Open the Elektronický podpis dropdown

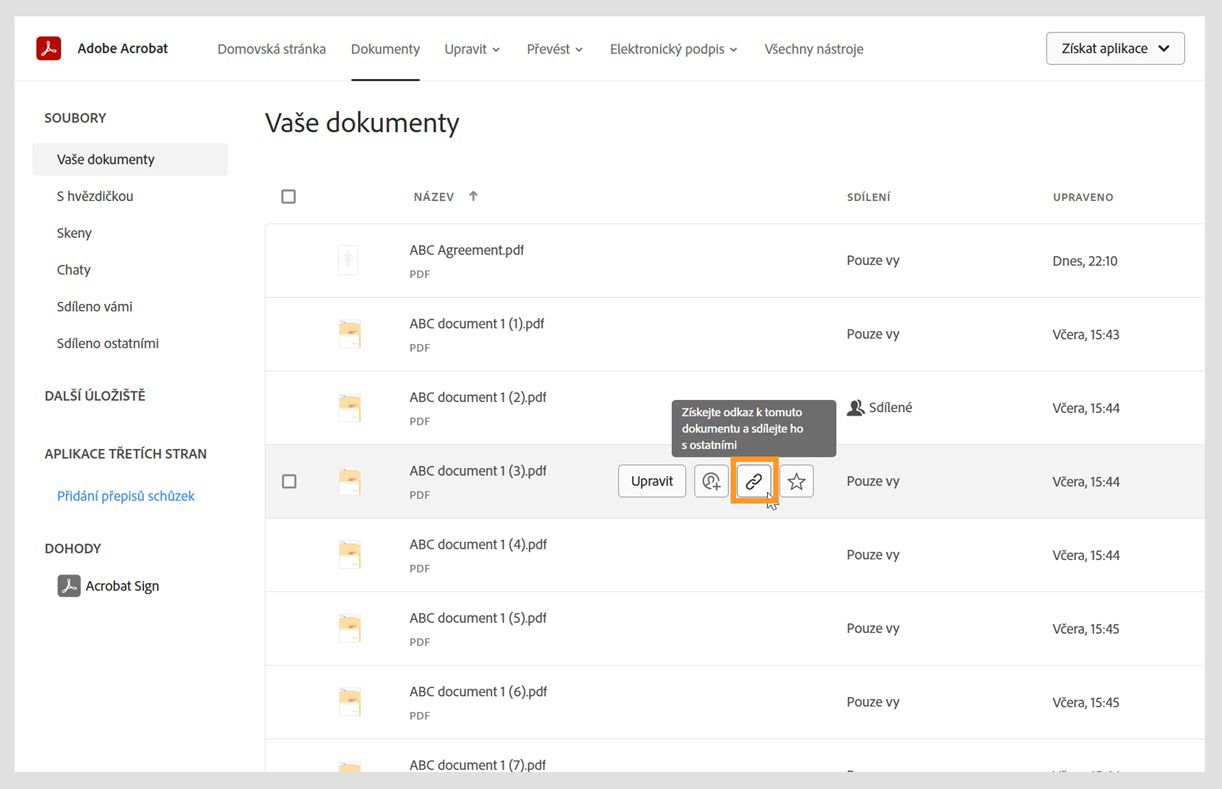[x=673, y=49]
